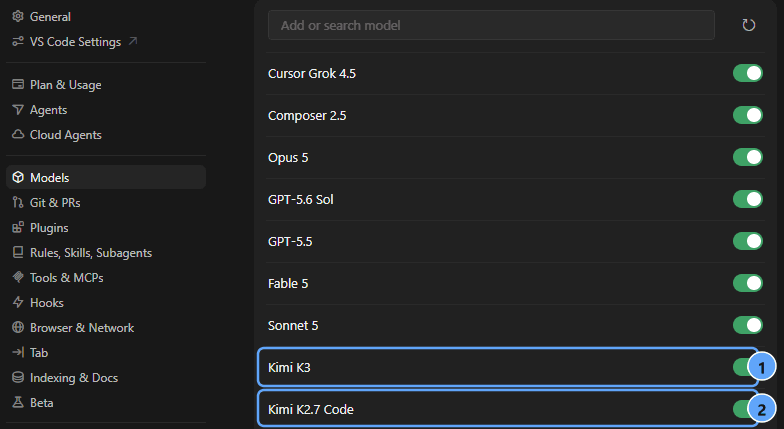Turn off the Opus 5 switch
Screen dimensions: 784x429
click(x=748, y=157)
